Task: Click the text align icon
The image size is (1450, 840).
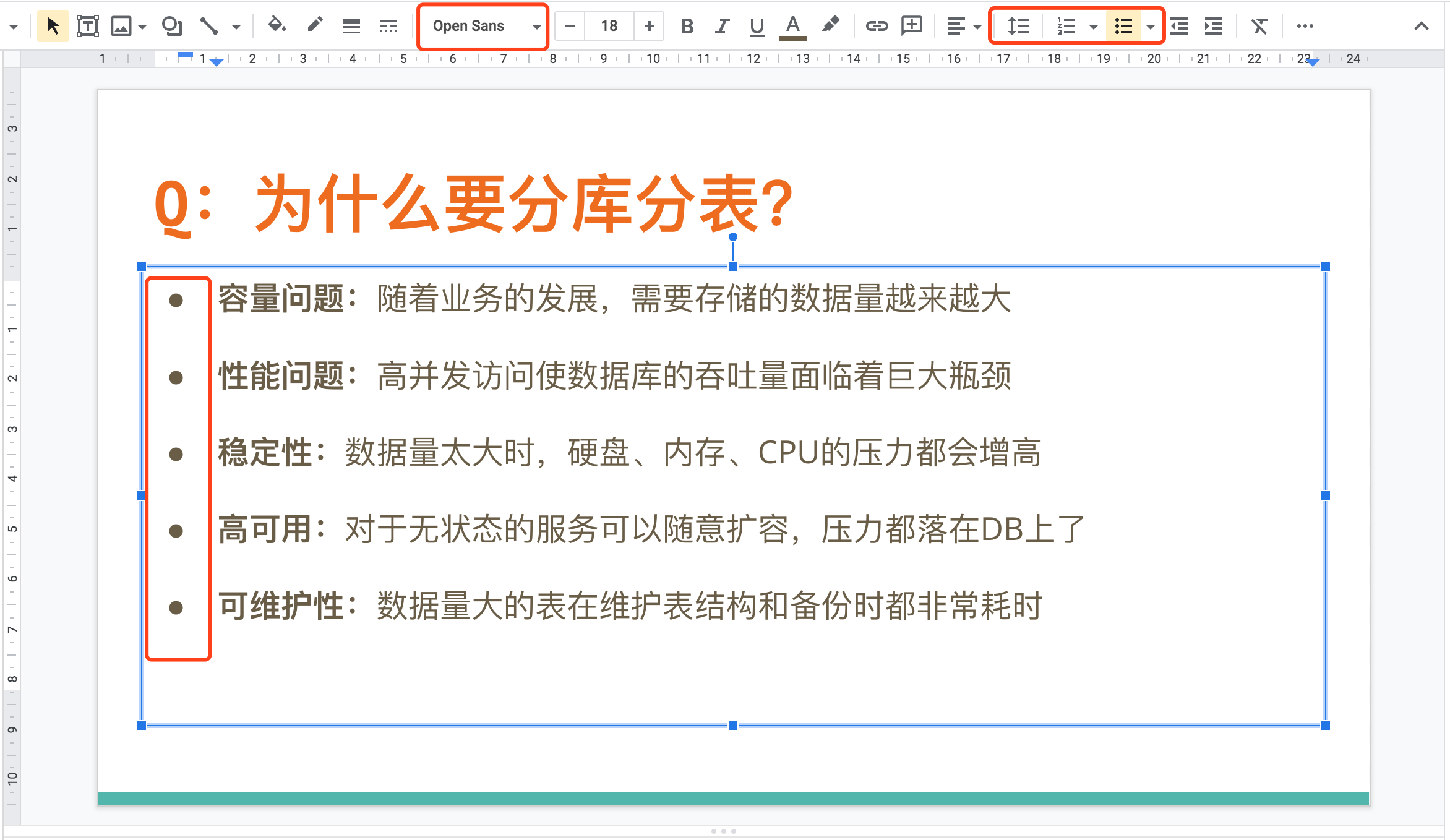Action: pos(956,26)
